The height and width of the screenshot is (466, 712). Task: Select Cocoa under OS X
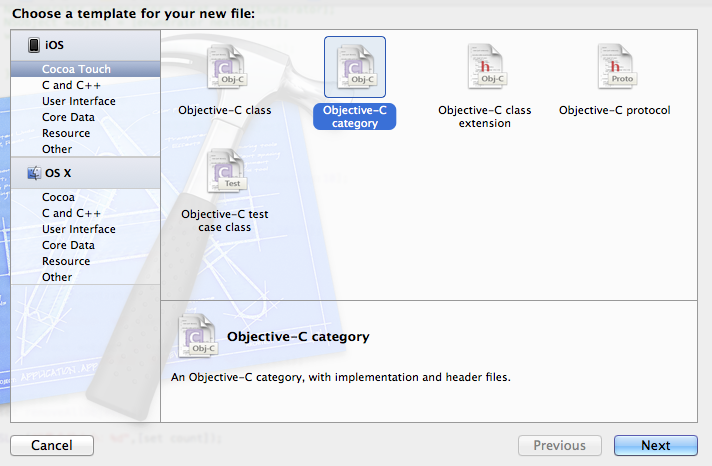[85, 197]
